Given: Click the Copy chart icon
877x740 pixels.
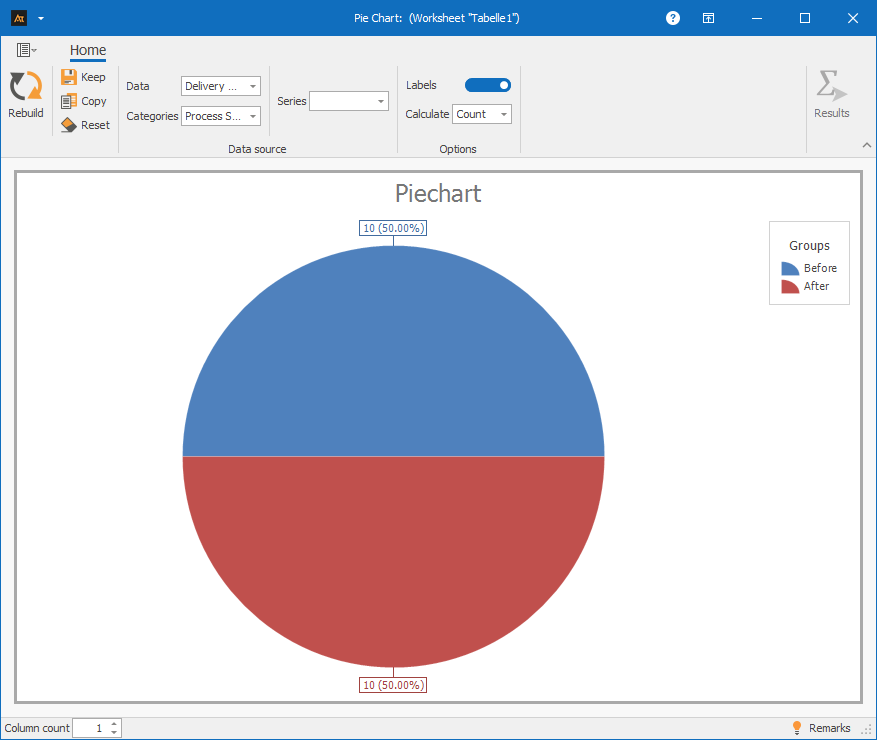Looking at the screenshot, I should (x=69, y=101).
